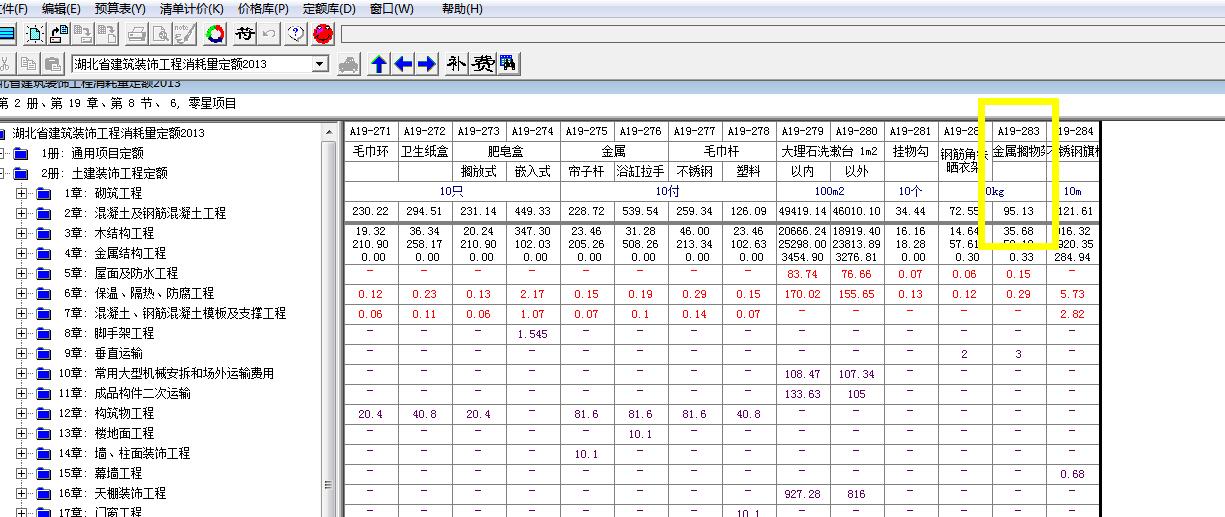Click the note pen toolbar icon

tap(184, 33)
